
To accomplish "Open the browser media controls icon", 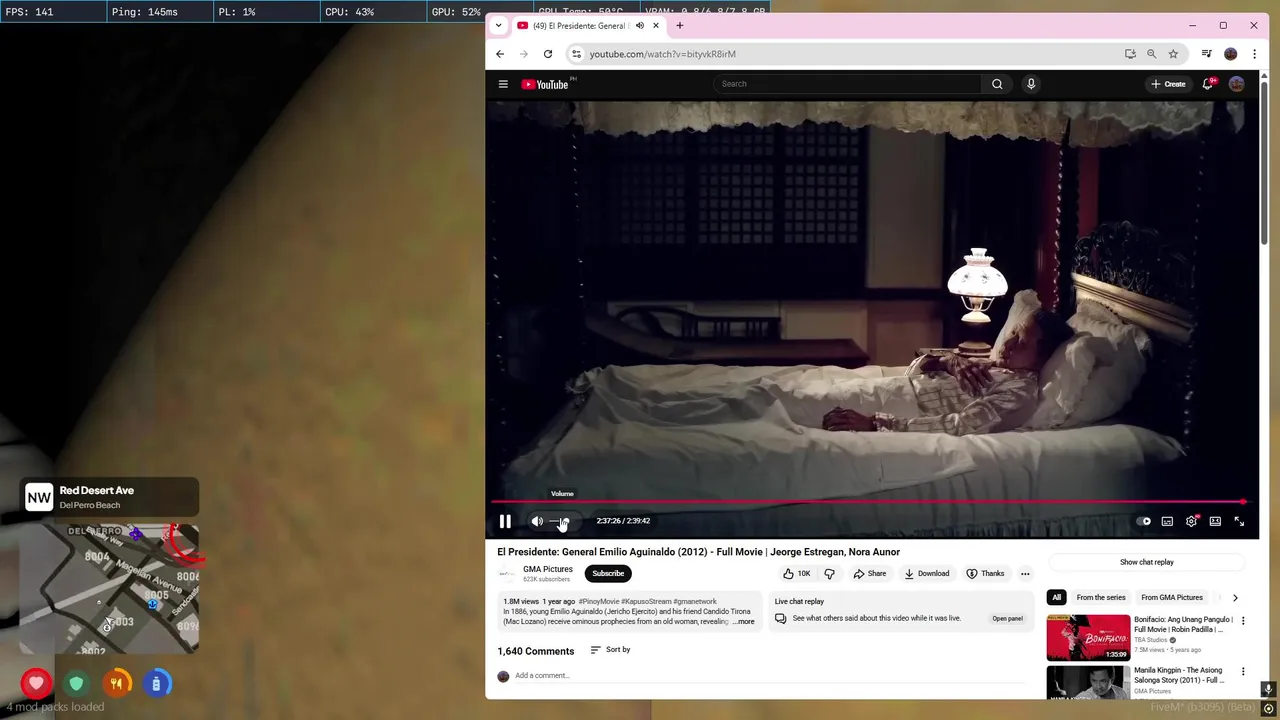I will click(1207, 54).
